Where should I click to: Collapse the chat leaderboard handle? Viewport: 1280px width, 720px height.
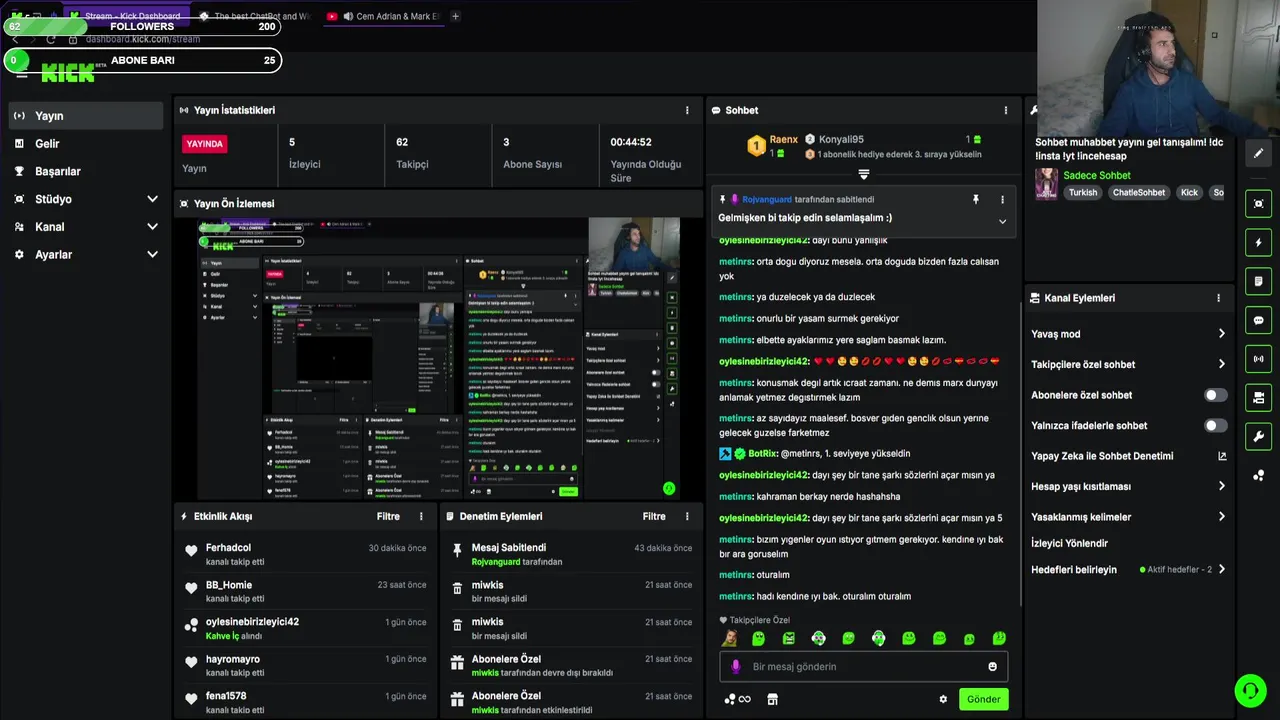[864, 174]
